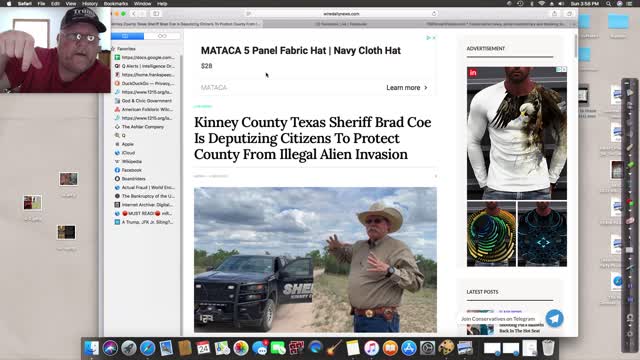Click eagle shirt advertisement image
640x360 pixels.
pos(517,133)
